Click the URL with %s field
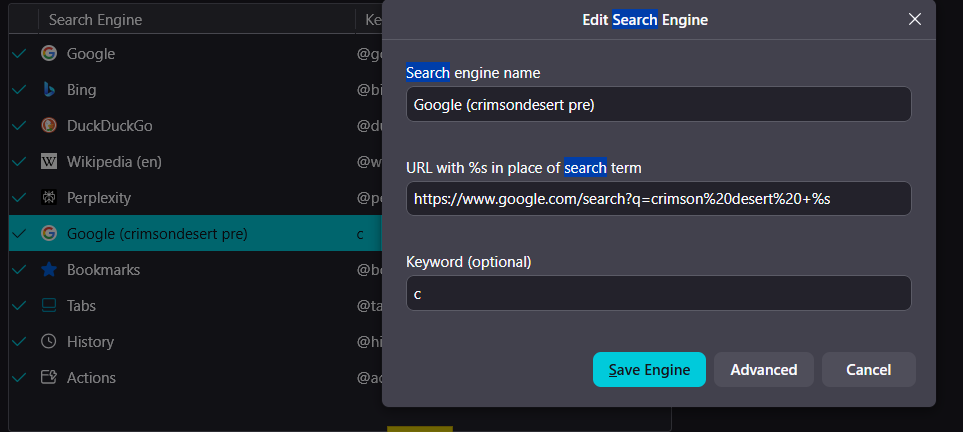This screenshot has height=432, width=963. (x=658, y=198)
